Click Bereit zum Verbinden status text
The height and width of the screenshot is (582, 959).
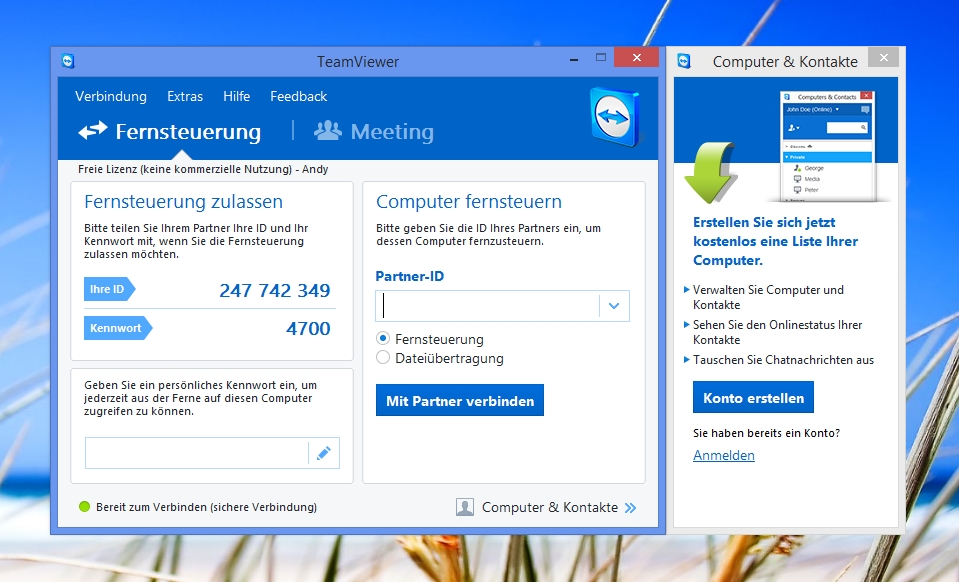(206, 507)
